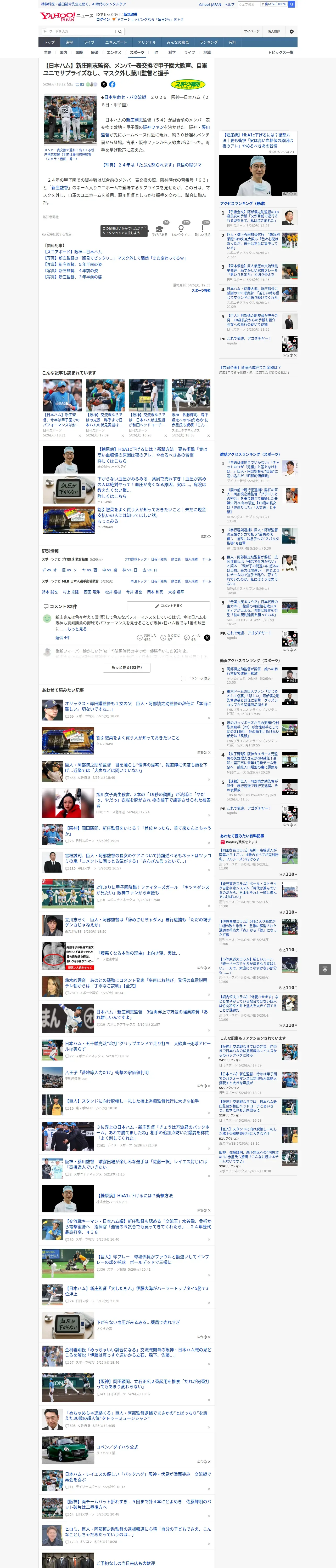React with わかりやすい lightbulb icon
The height and width of the screenshot is (1568, 336).
[181, 229]
